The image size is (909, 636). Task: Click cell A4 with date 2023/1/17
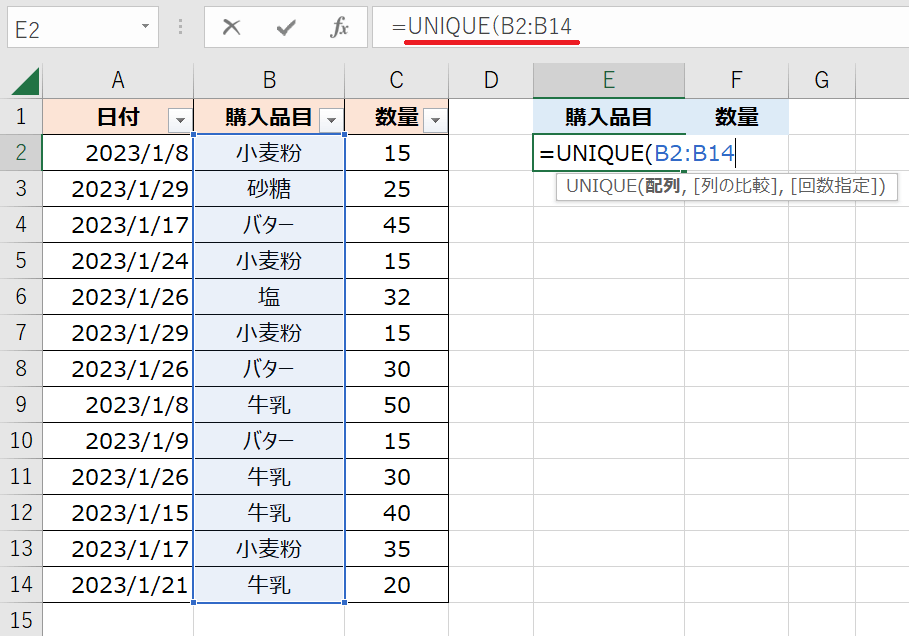click(119, 225)
